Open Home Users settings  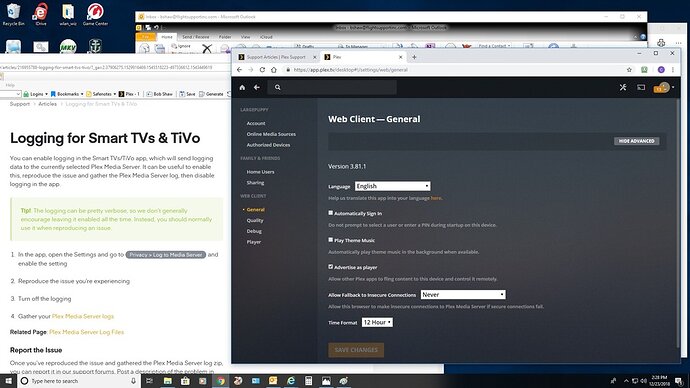tap(260, 172)
